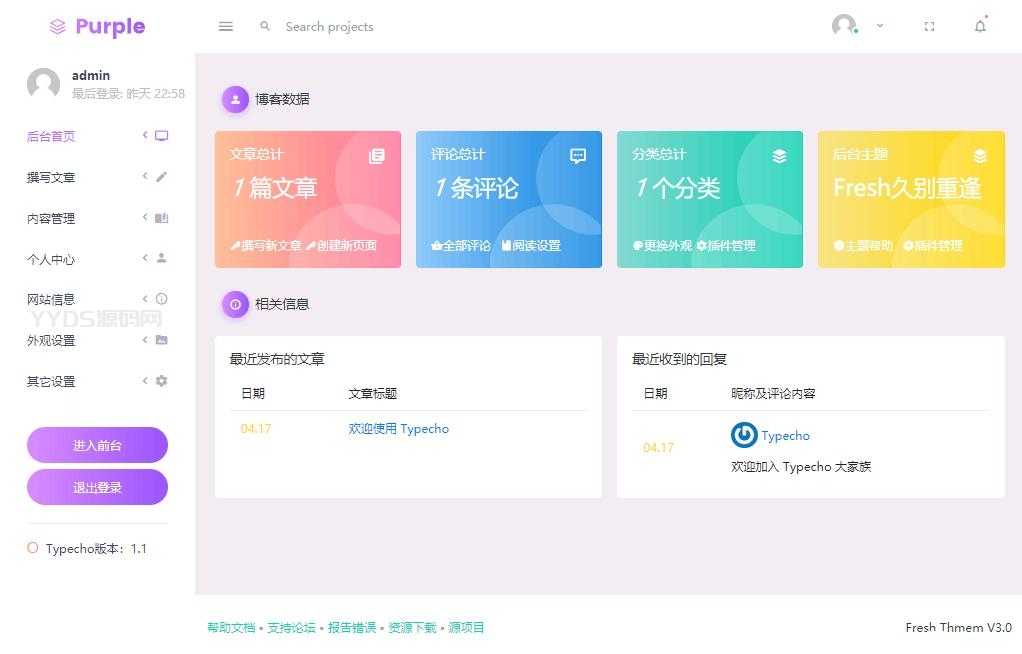This screenshot has height=654, width=1022.
Task: Open the 欢迎使用 Typecho article link
Action: (398, 429)
